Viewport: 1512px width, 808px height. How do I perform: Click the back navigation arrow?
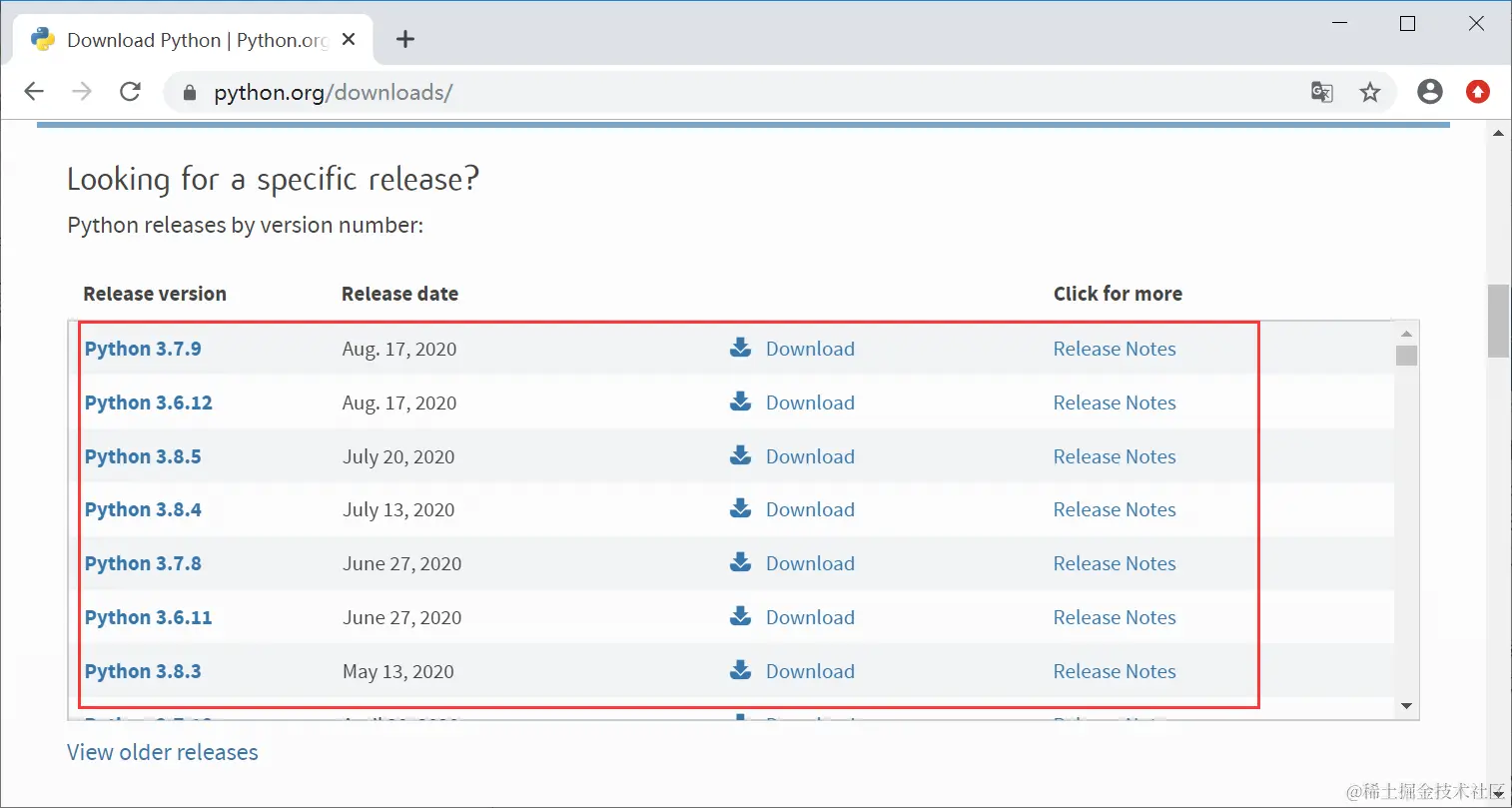pos(34,92)
